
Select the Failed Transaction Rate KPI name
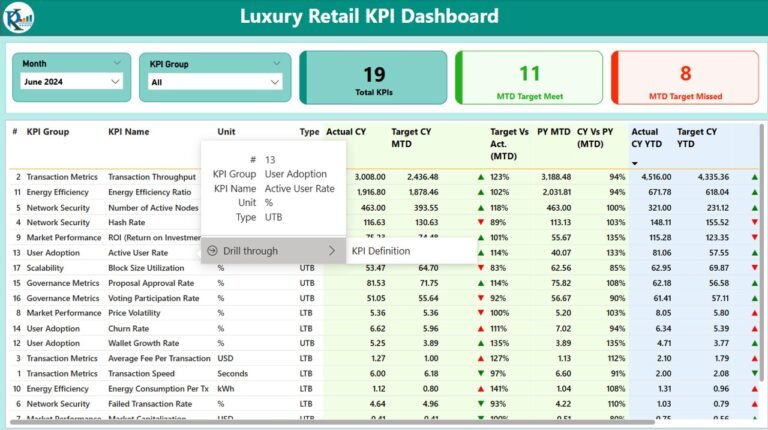coord(149,404)
